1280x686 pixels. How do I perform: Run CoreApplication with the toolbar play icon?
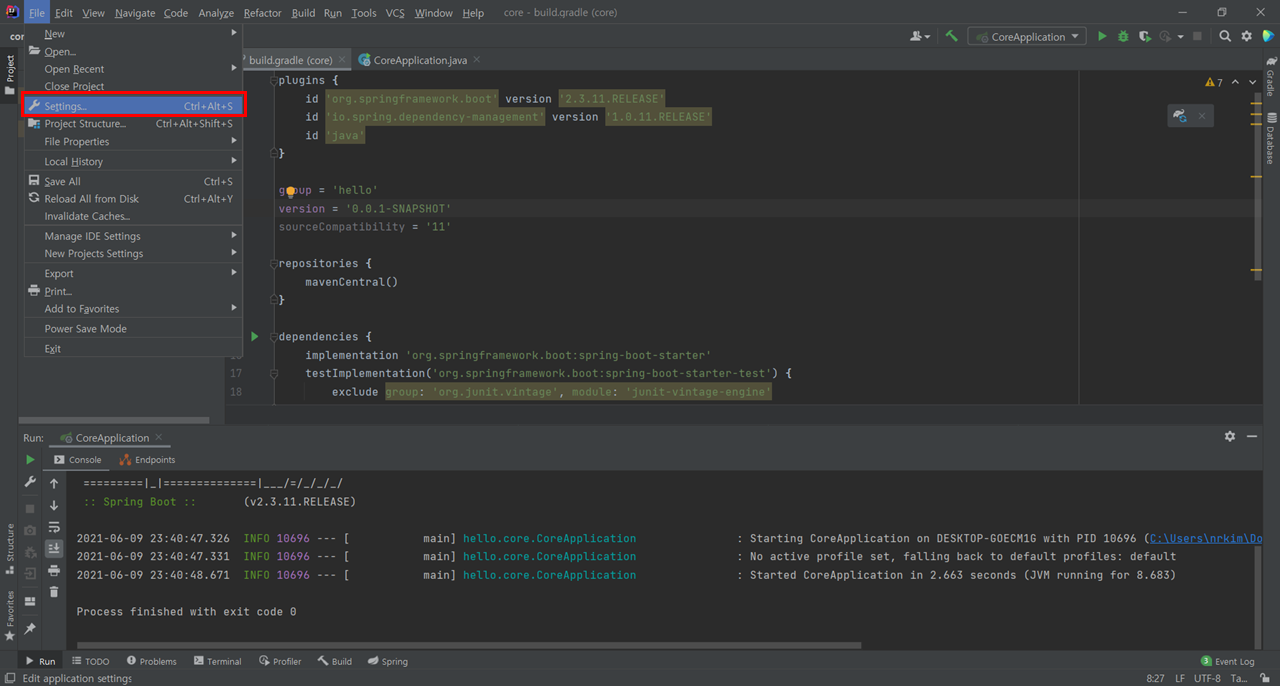tap(1102, 36)
